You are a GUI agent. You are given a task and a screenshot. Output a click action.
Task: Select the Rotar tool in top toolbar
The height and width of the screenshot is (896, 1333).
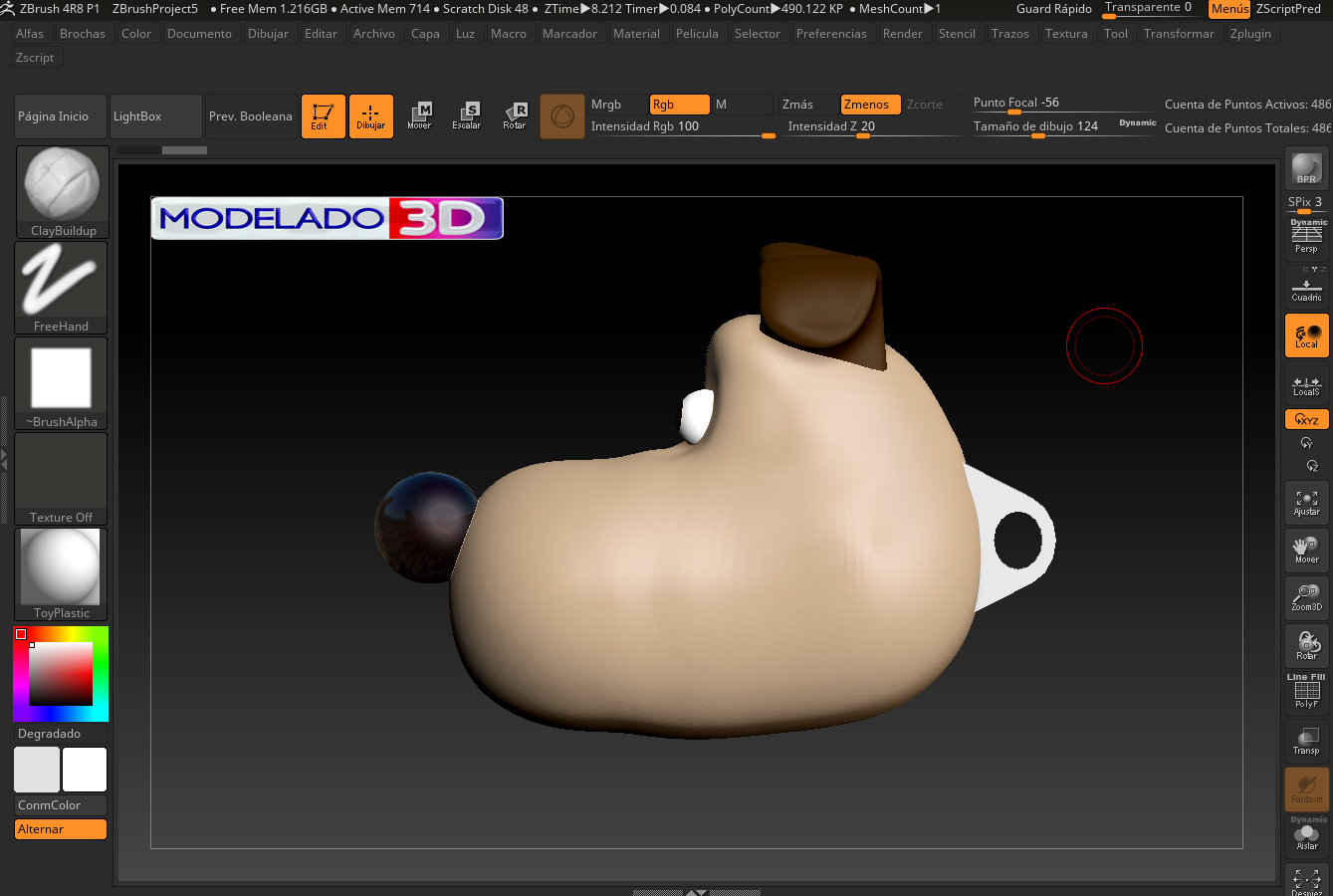point(514,115)
